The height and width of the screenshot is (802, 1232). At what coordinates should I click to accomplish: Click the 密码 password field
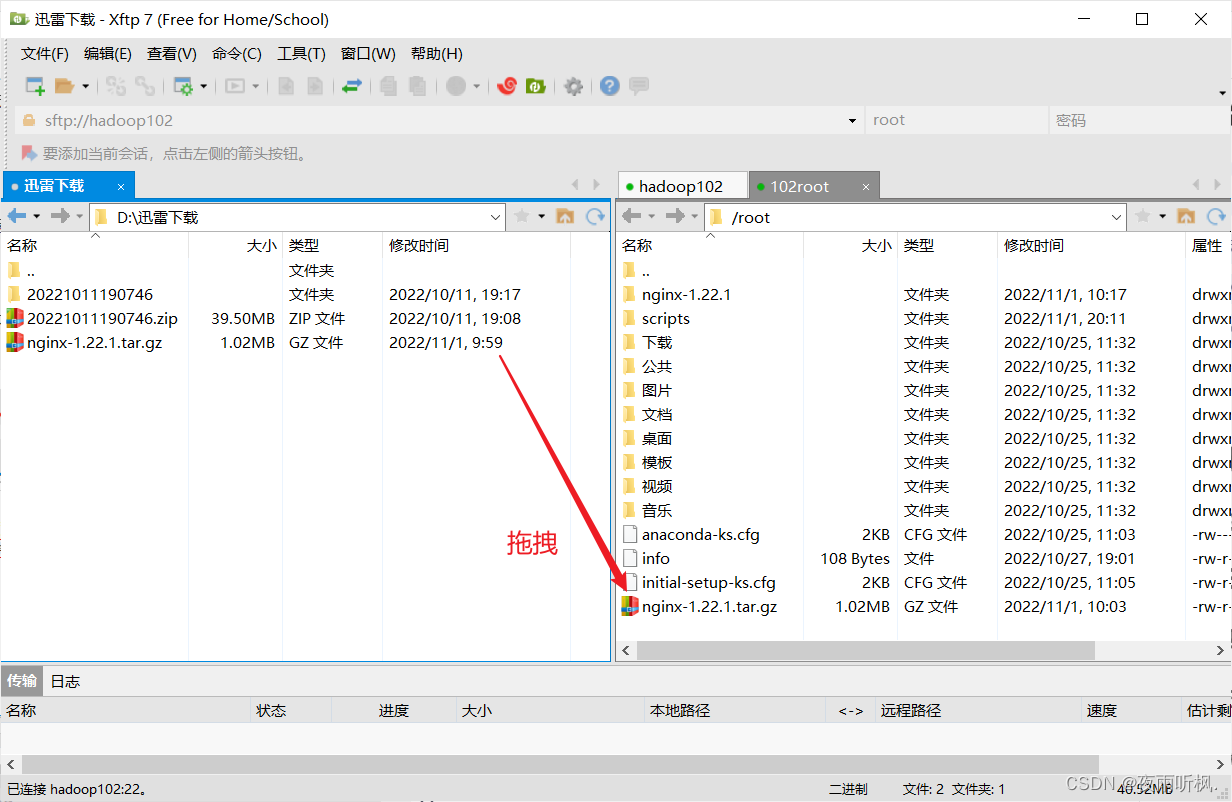[1138, 120]
